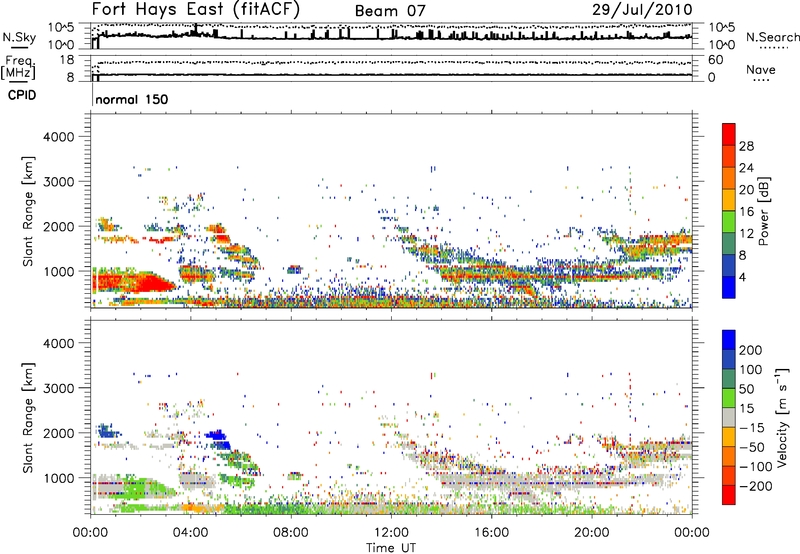
Task: Select the Beam 07 label
Action: coord(390,11)
